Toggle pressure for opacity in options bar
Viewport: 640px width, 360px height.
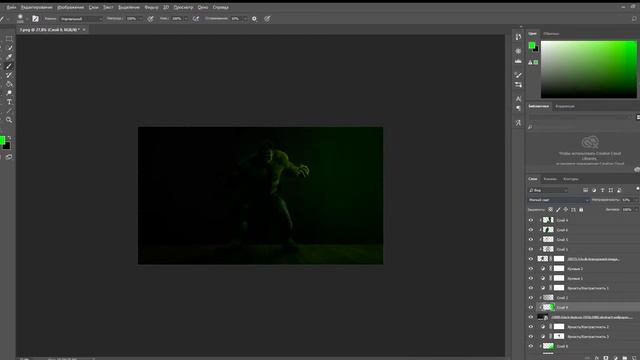pyautogui.click(x=151, y=19)
